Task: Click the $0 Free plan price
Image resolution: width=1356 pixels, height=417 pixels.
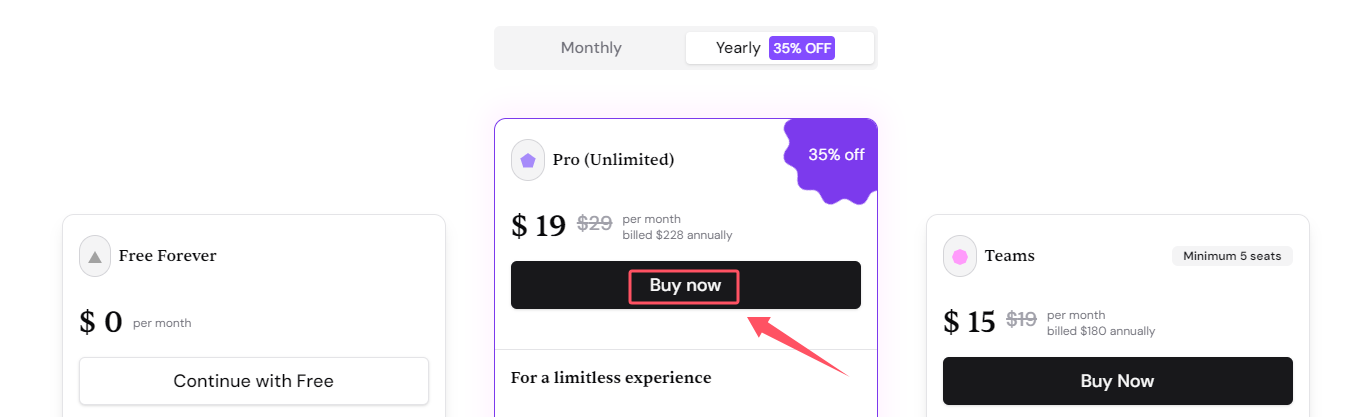Action: pos(100,322)
